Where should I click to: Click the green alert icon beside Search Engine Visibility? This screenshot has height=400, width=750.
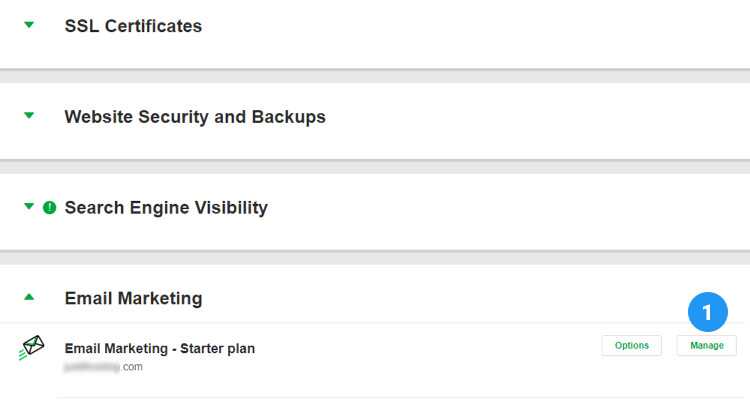[x=49, y=208]
